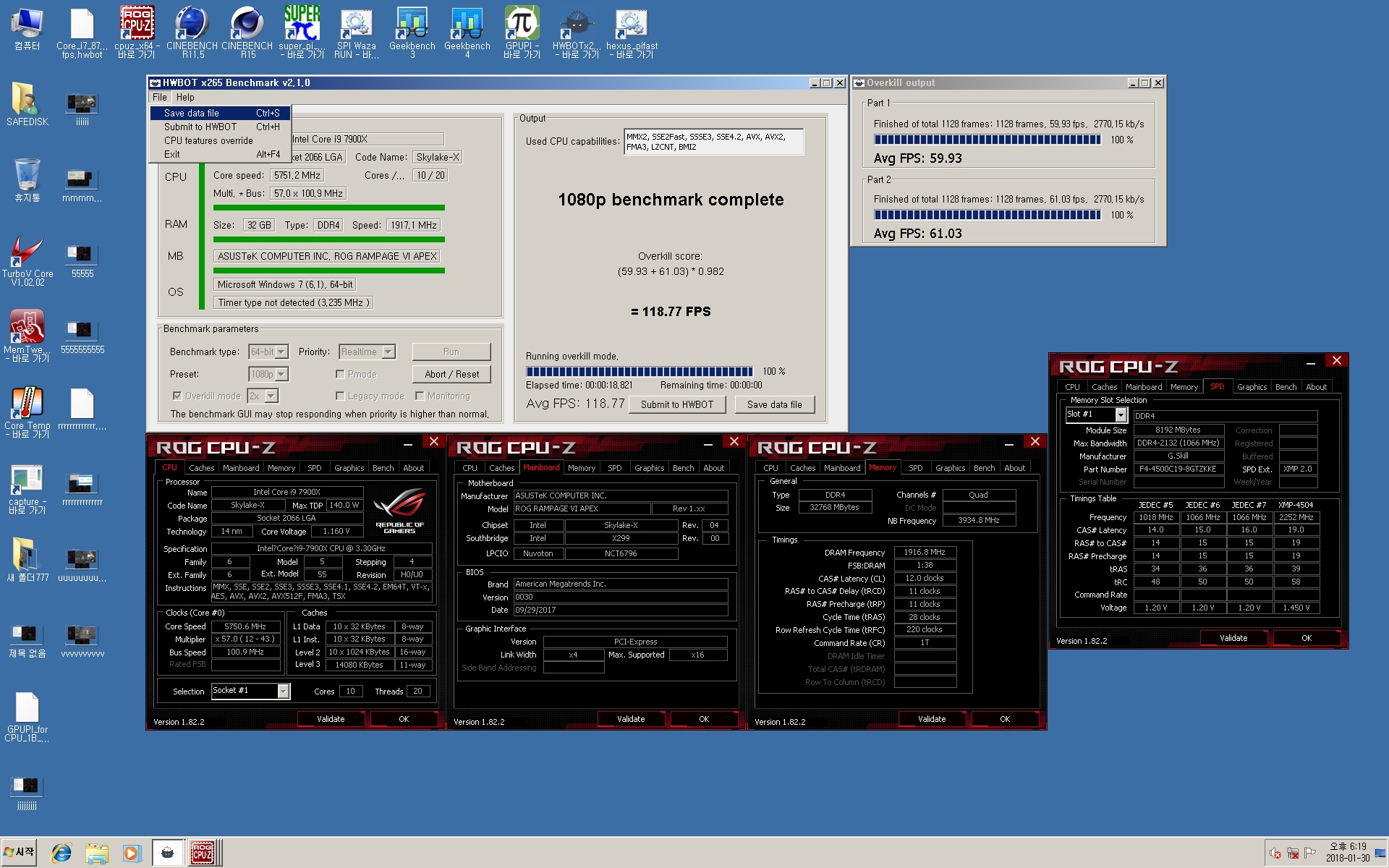Launch Geekbench 3 desktop icon
Viewport: 1389px width, 868px height.
point(412,32)
